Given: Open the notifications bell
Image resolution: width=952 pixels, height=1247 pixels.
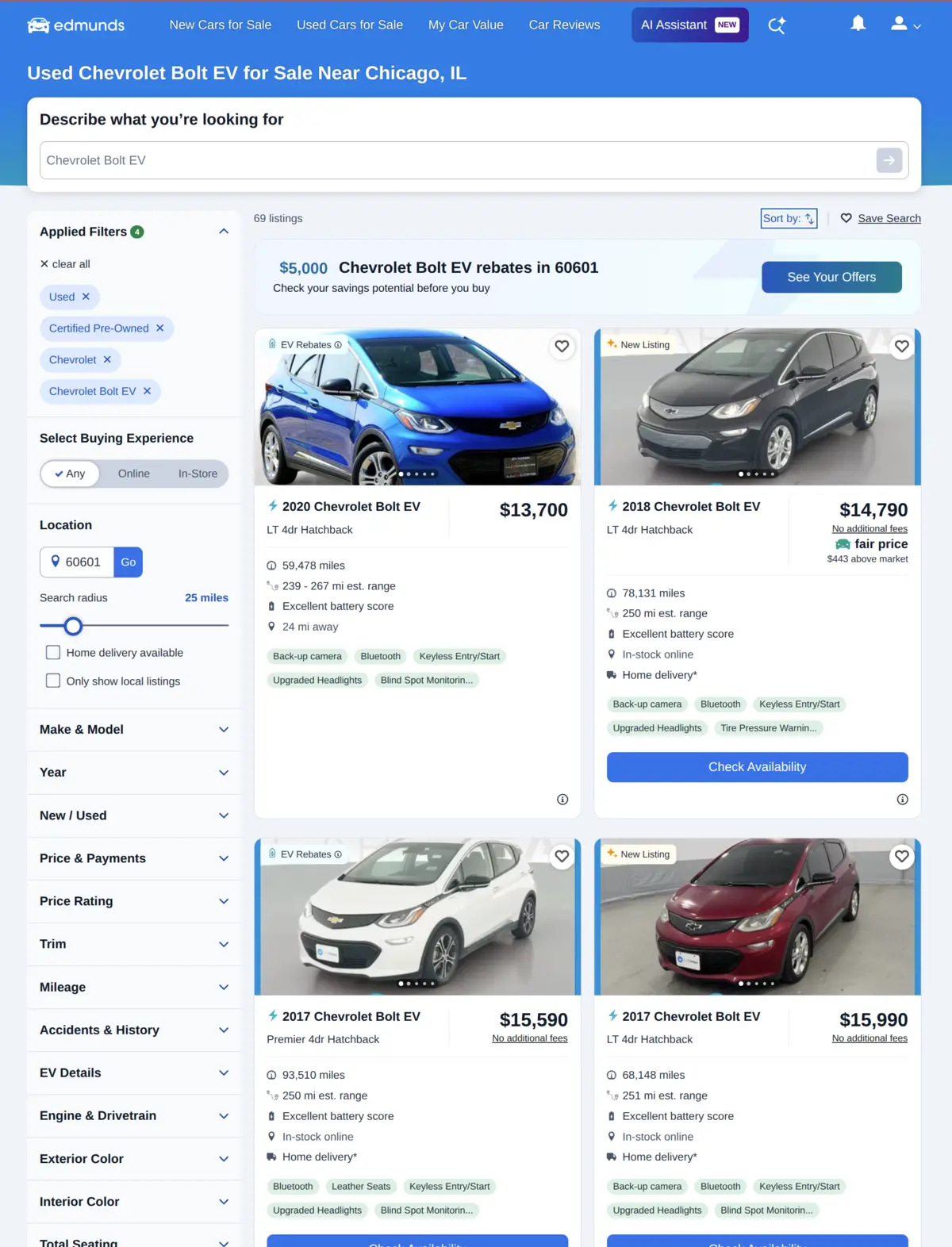Looking at the screenshot, I should 858,24.
